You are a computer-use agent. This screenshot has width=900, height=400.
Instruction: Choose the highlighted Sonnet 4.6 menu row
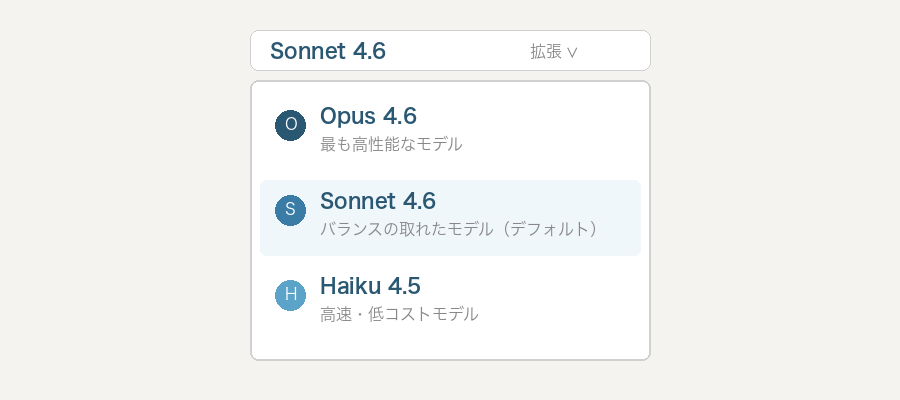450,218
